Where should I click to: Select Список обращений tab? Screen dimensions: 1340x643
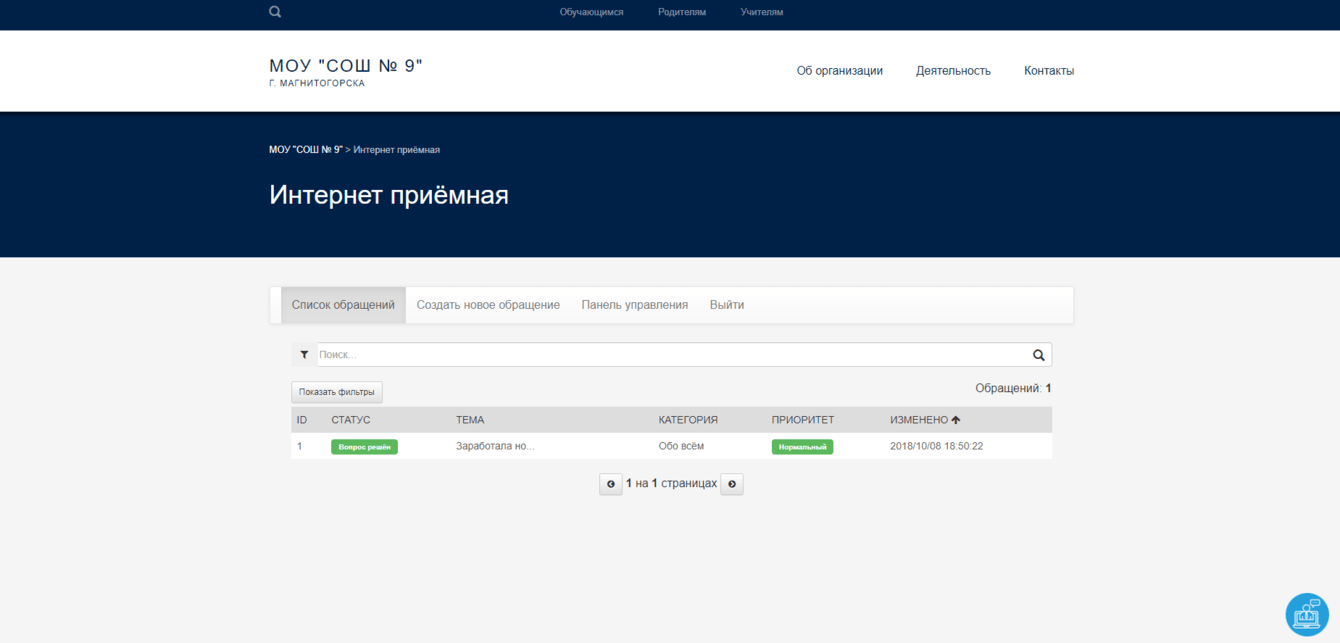pos(343,305)
